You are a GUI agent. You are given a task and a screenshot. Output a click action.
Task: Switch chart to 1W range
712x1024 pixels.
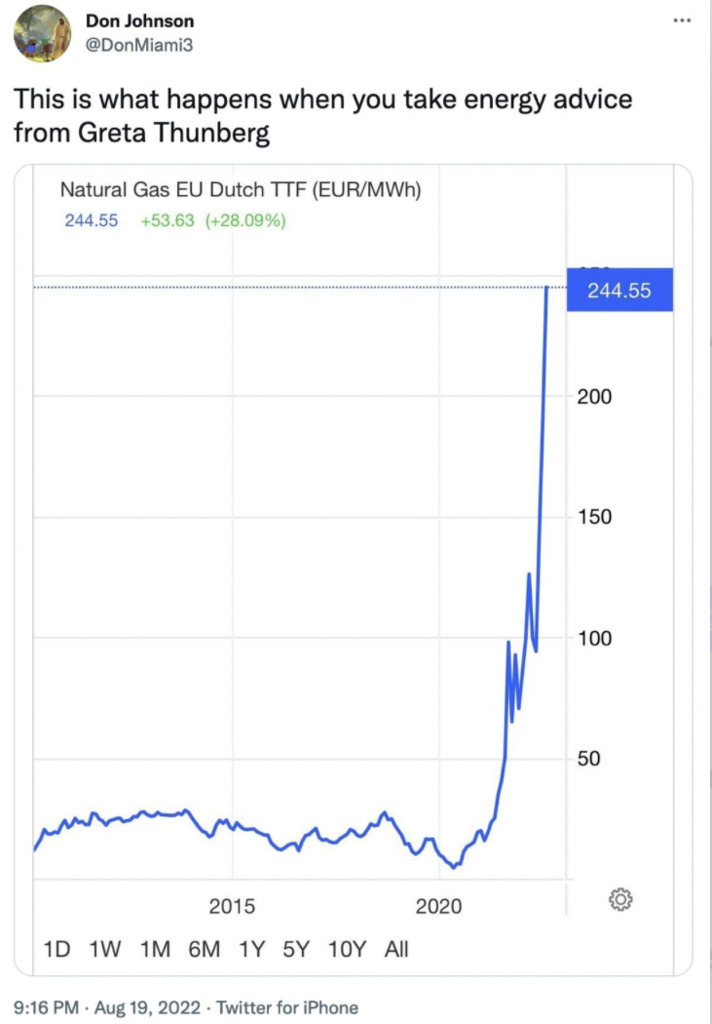click(105, 949)
